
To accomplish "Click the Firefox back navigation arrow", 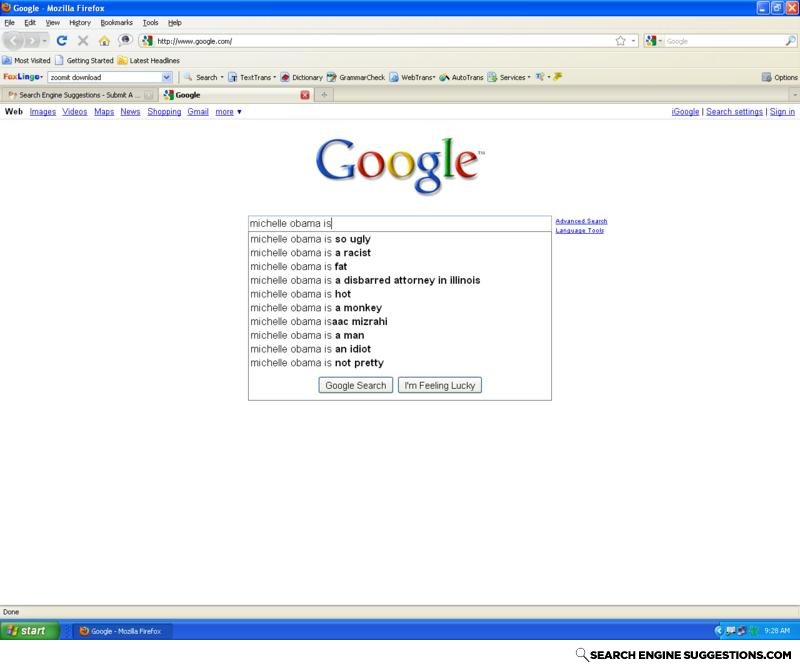I will coord(13,41).
